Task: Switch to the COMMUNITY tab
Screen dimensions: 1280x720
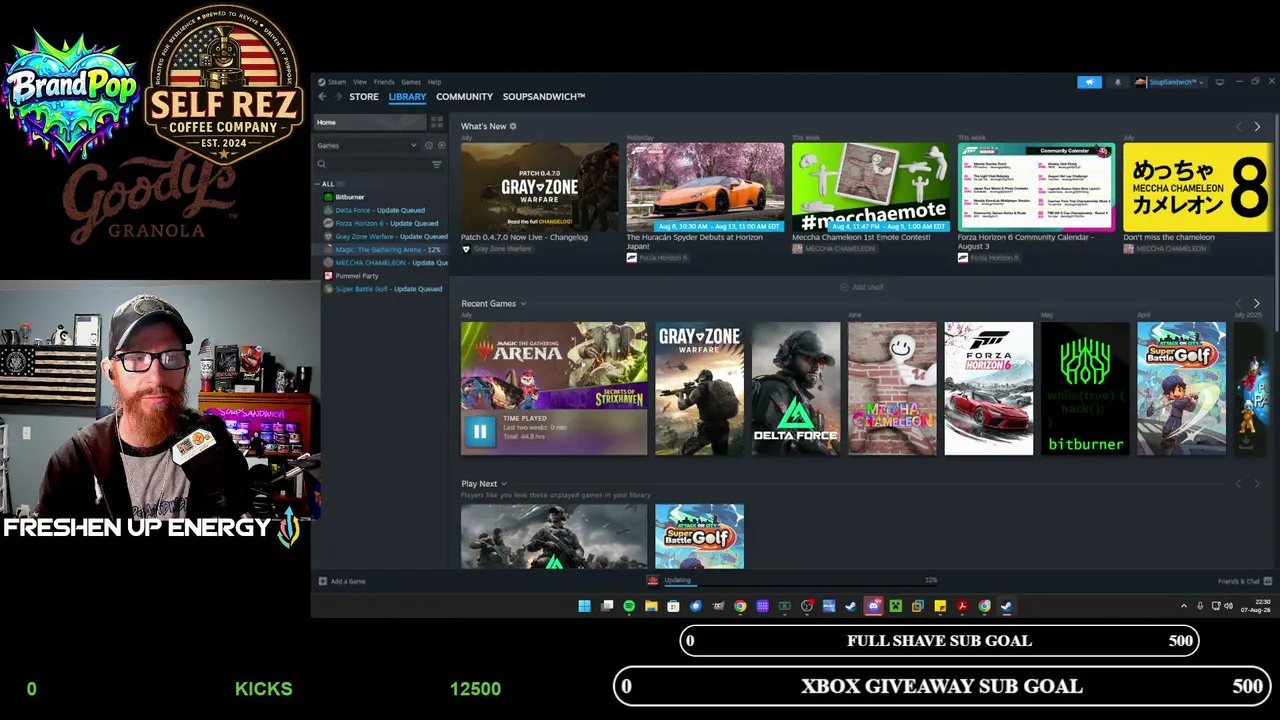Action: pyautogui.click(x=464, y=97)
